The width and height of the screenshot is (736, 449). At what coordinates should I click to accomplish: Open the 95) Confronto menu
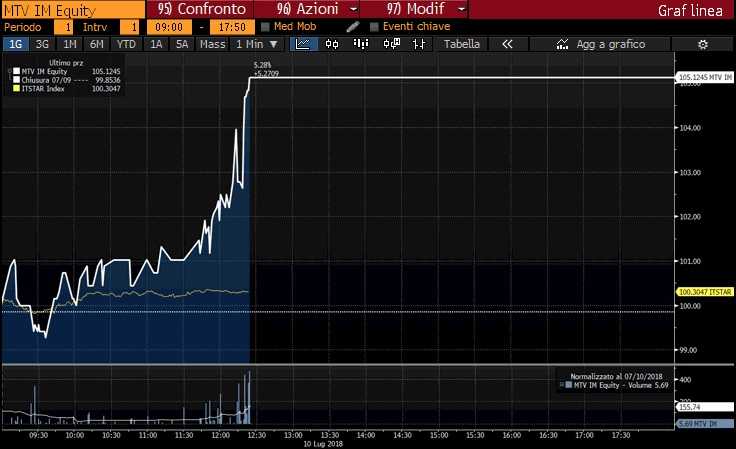[x=201, y=9]
